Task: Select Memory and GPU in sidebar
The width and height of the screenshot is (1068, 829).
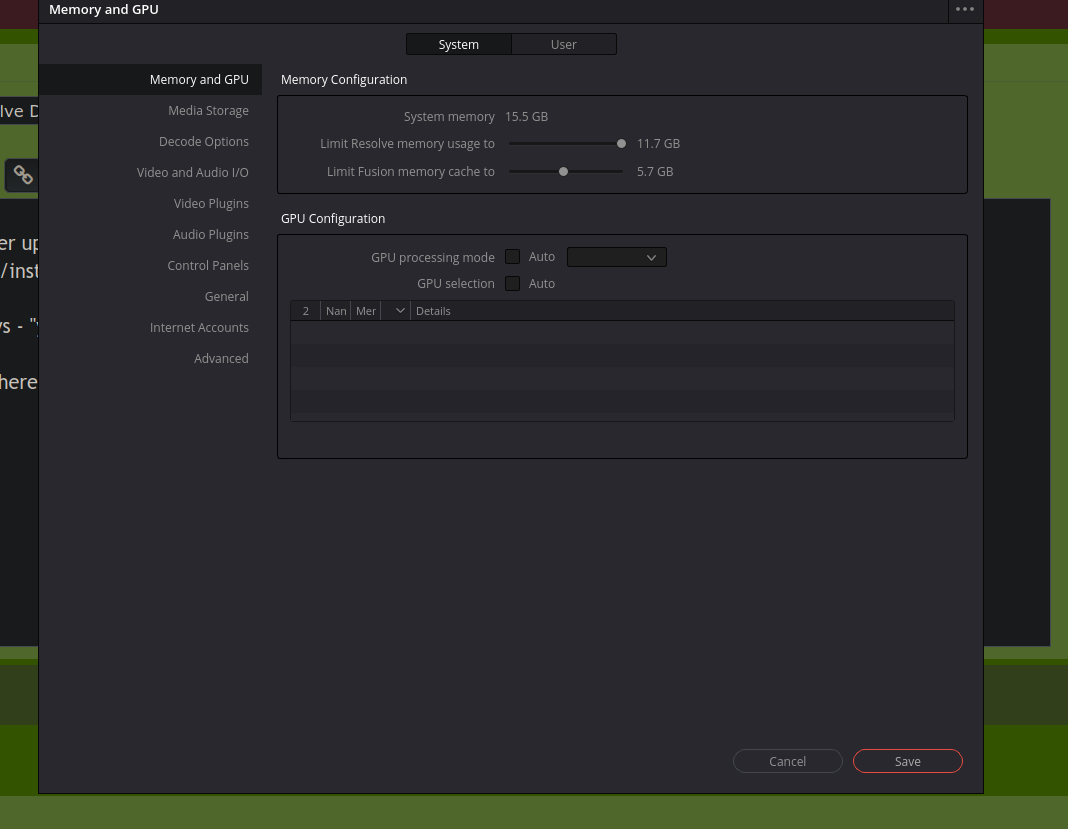Action: click(x=151, y=80)
